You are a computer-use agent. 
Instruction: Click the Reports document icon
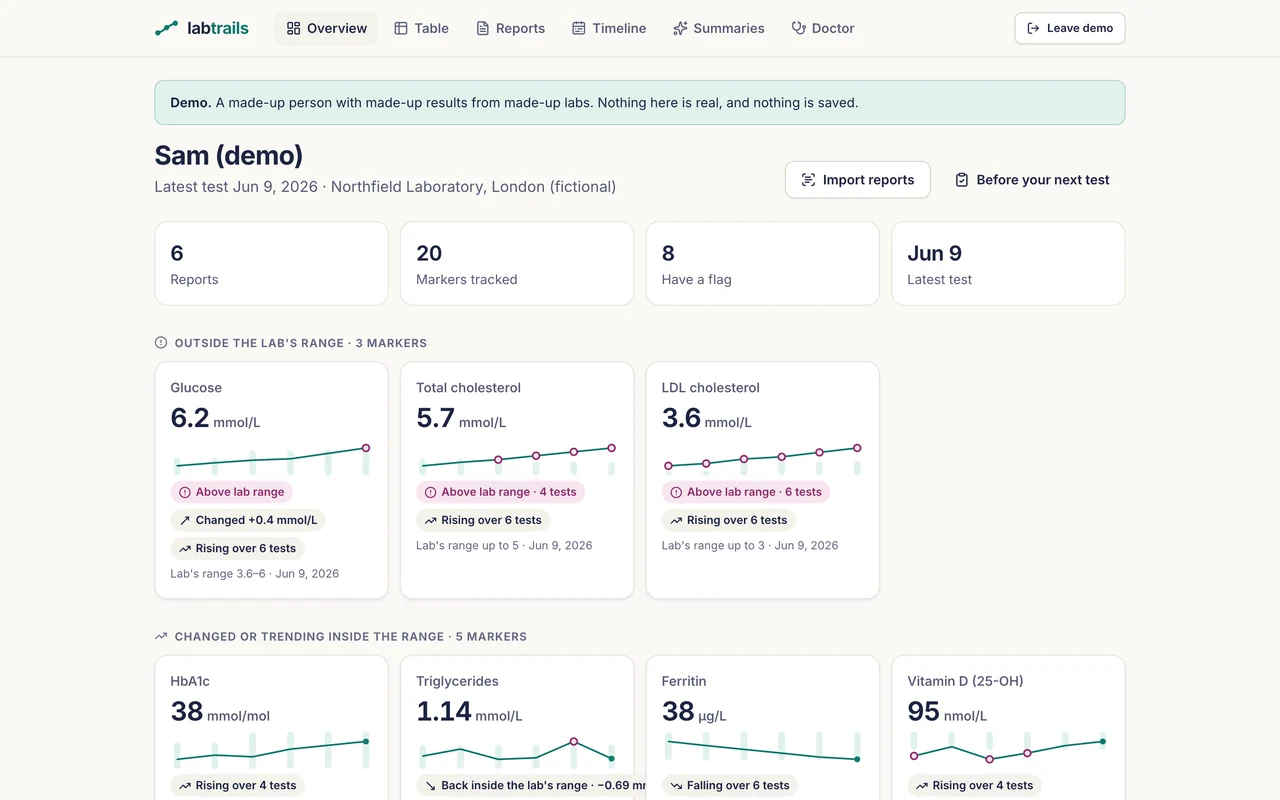tap(483, 28)
